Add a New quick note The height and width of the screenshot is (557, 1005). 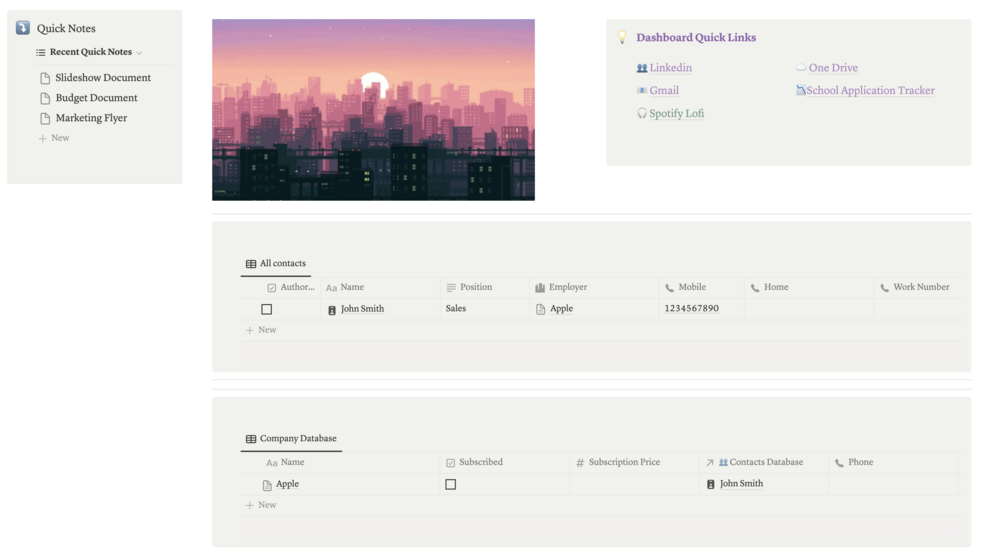54,138
